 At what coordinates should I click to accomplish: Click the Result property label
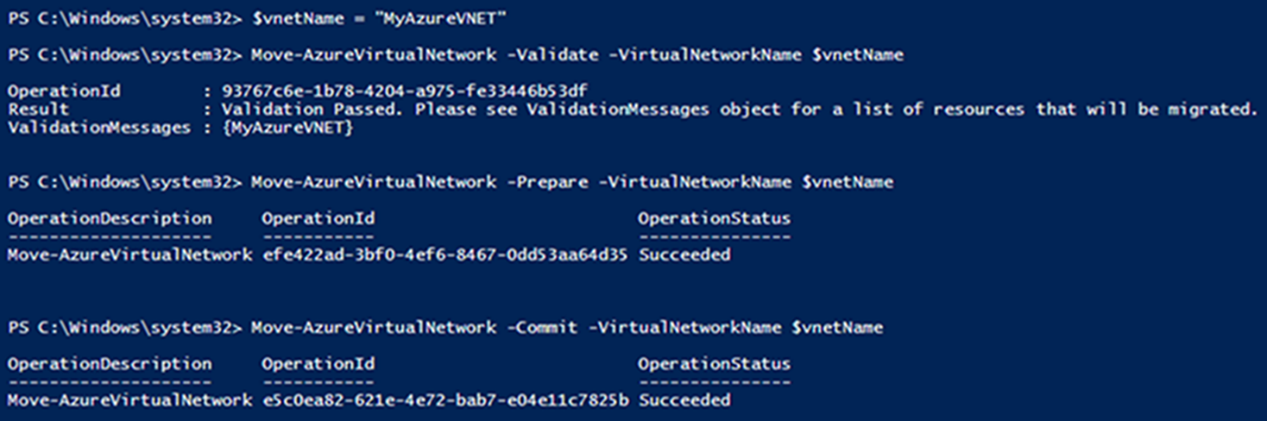(x=38, y=109)
